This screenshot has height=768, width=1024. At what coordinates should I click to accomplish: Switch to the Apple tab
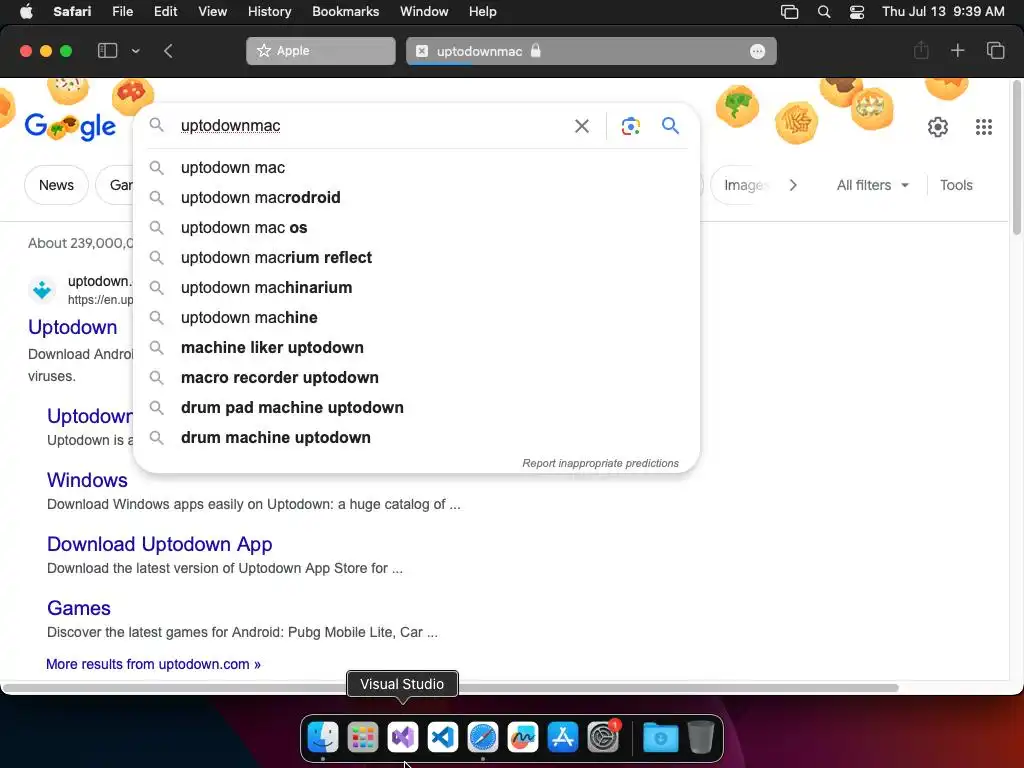321,51
